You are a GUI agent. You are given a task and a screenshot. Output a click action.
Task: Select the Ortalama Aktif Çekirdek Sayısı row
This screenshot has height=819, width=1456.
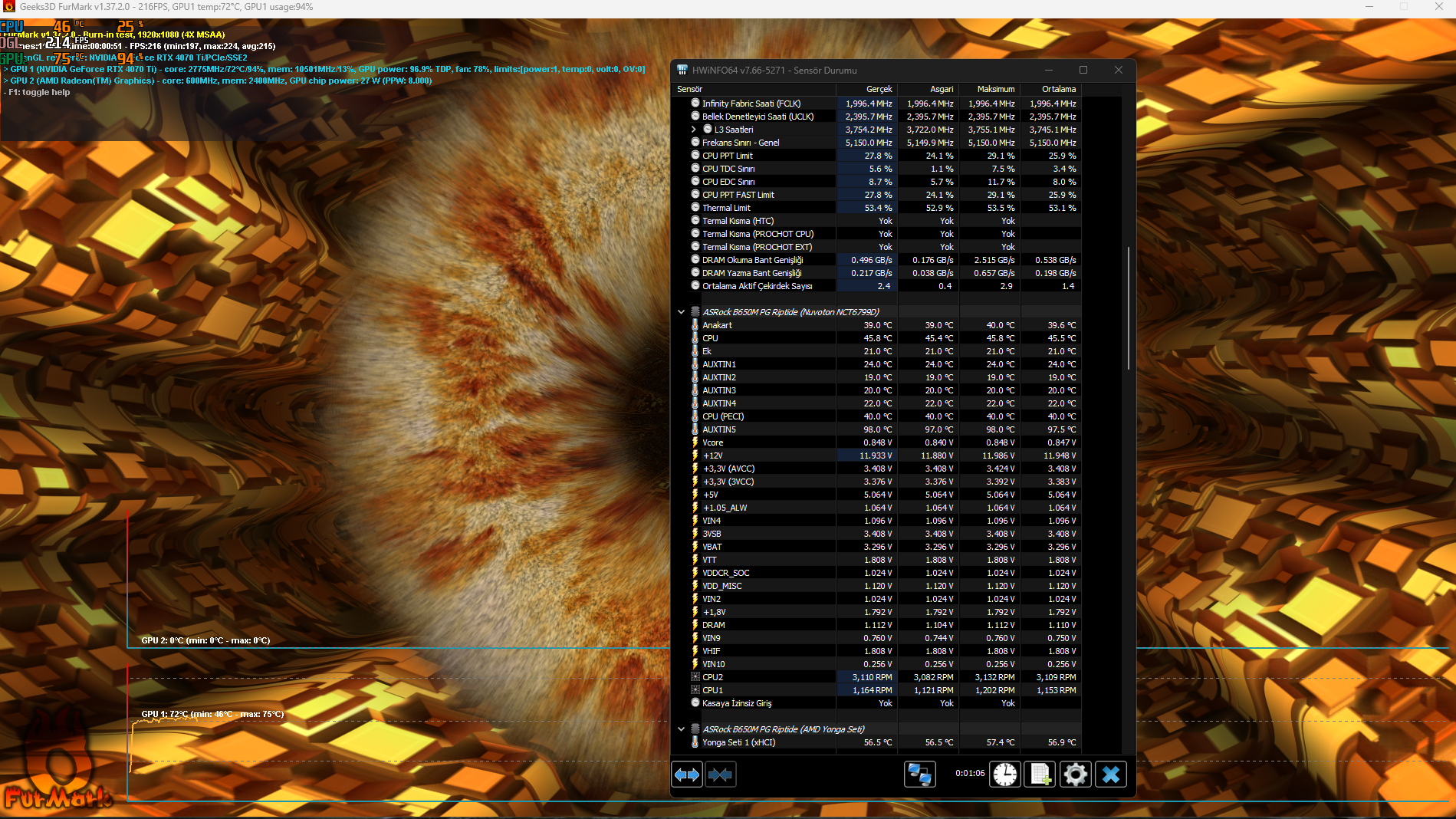pos(876,286)
